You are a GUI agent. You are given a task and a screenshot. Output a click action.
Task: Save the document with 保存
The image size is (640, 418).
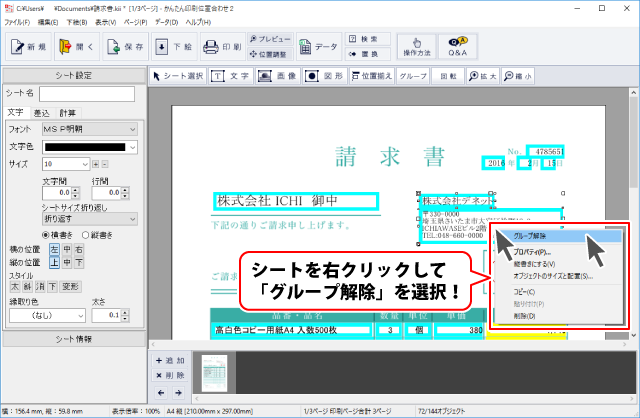(125, 47)
